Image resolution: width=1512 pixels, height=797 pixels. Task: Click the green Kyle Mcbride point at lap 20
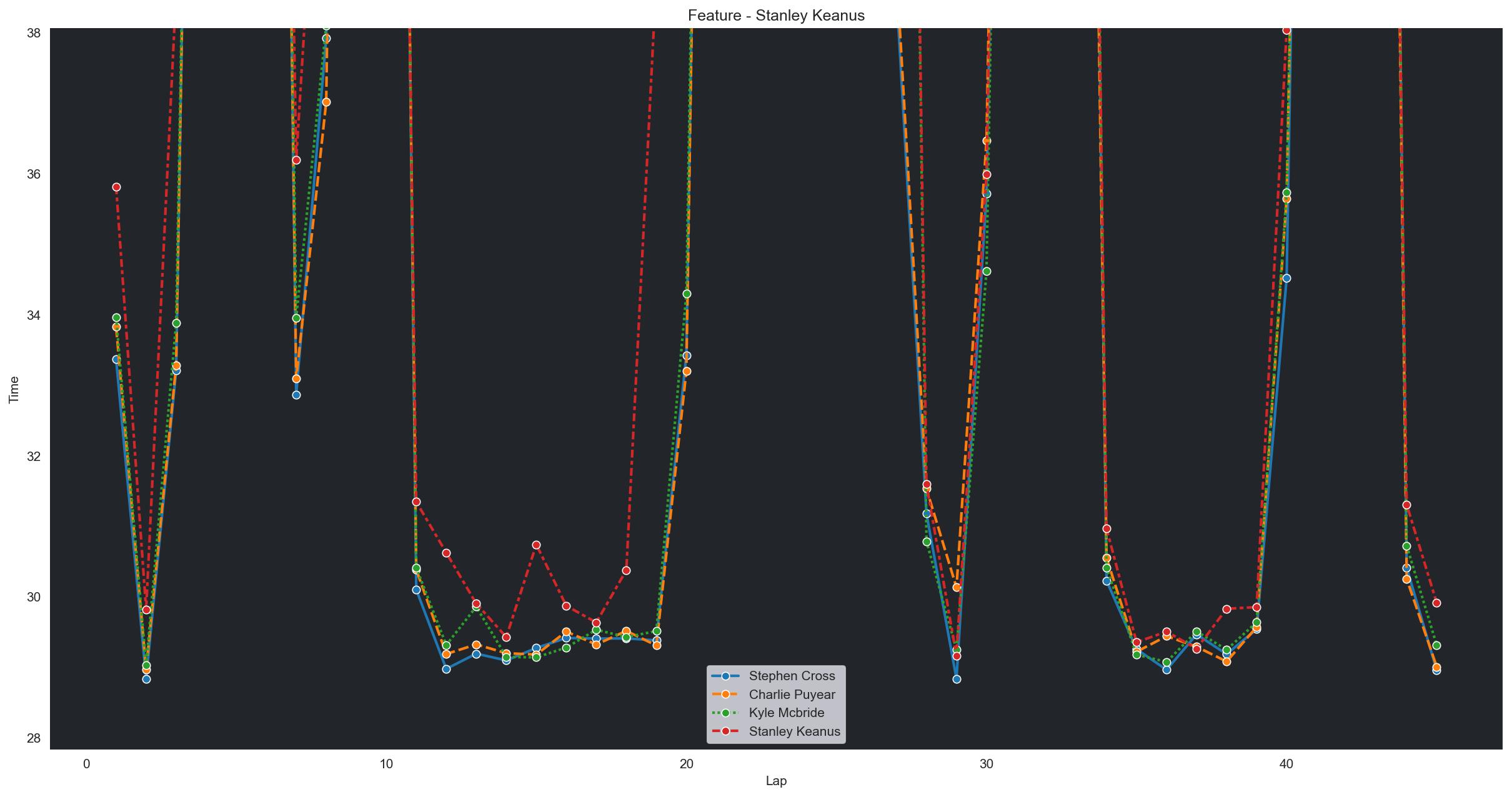coord(687,294)
